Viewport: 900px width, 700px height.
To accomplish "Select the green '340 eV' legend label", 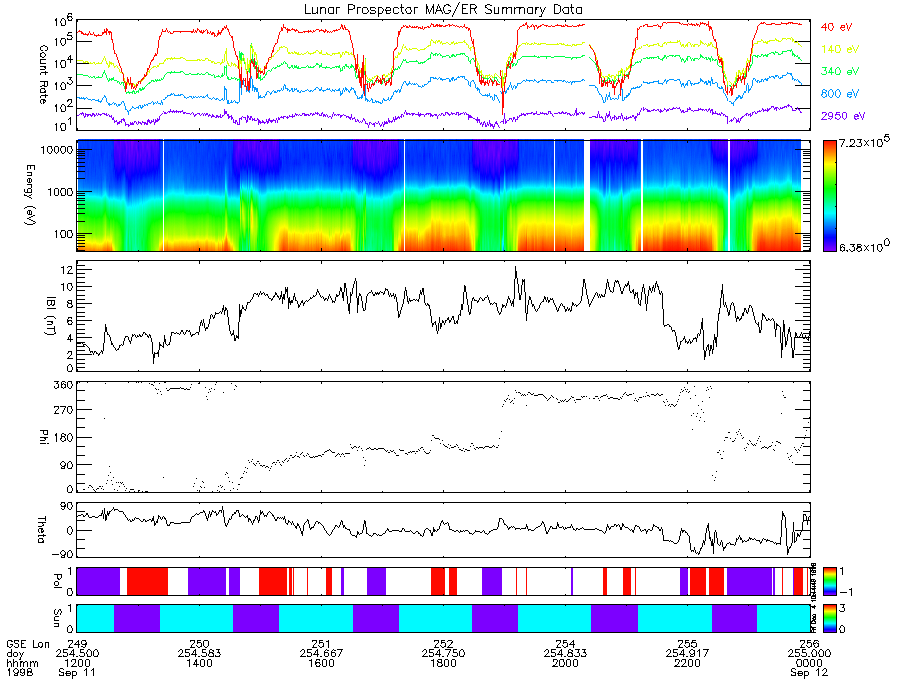I will (840, 71).
